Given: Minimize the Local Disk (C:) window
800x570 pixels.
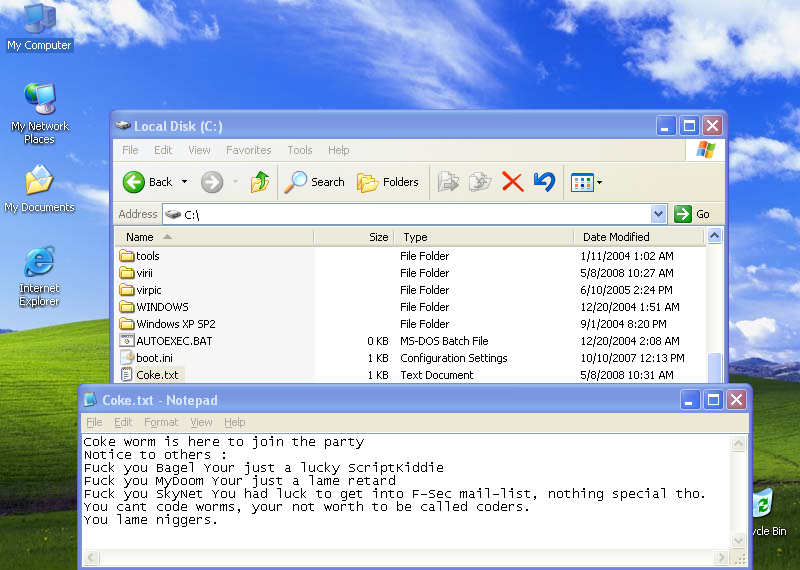Looking at the screenshot, I should [x=665, y=126].
